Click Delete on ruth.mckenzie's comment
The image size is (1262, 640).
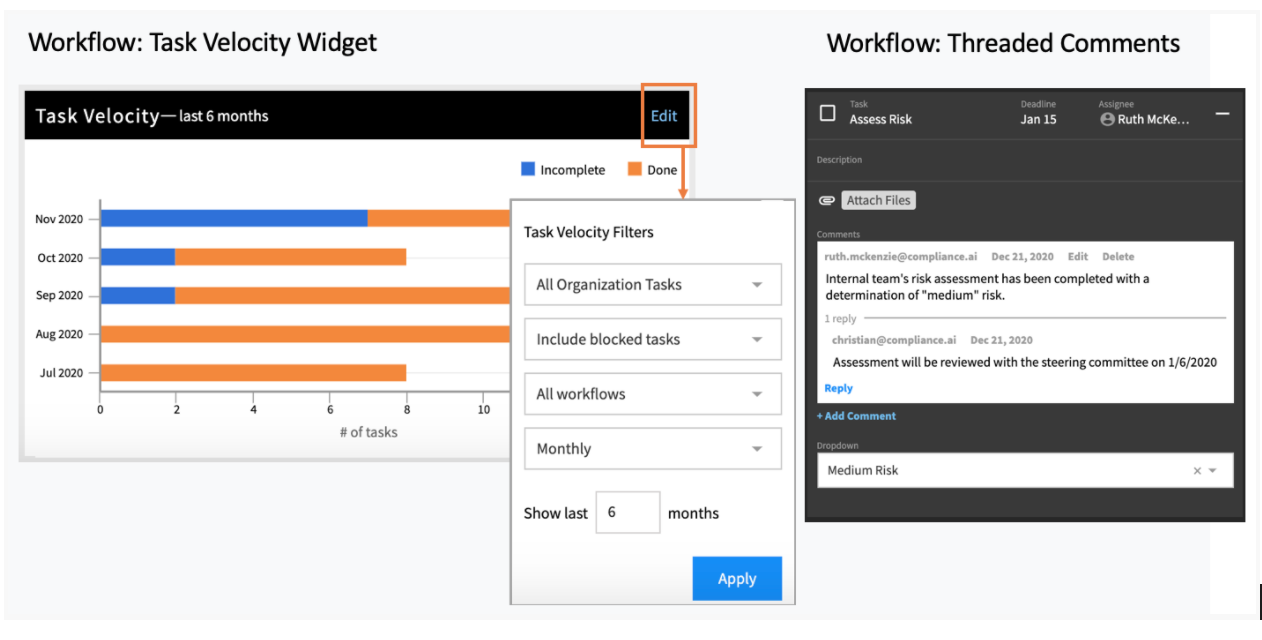1118,257
